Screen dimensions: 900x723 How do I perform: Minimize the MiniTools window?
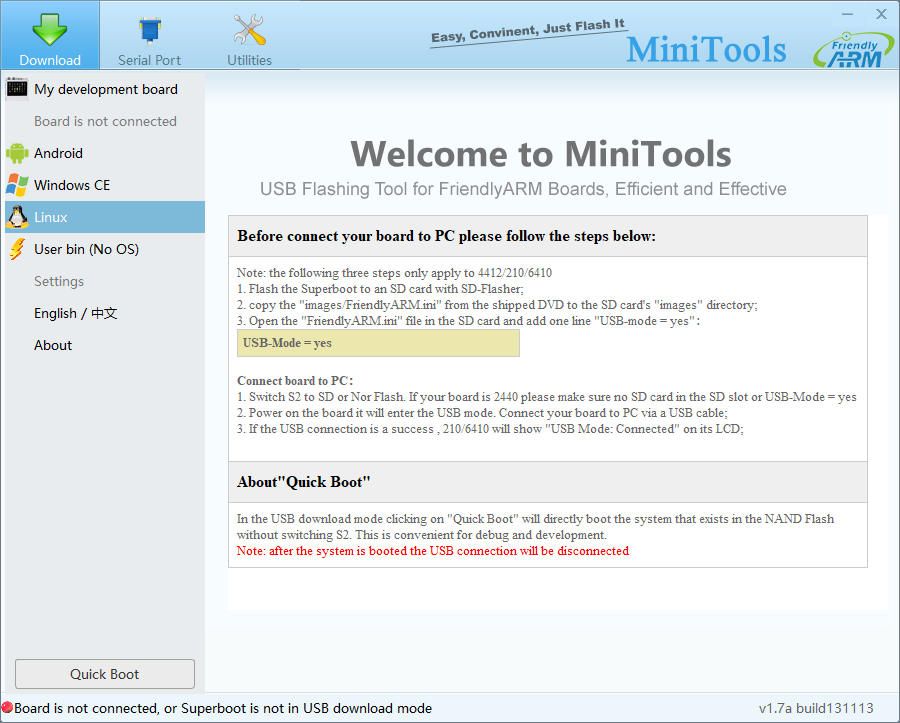[x=848, y=14]
